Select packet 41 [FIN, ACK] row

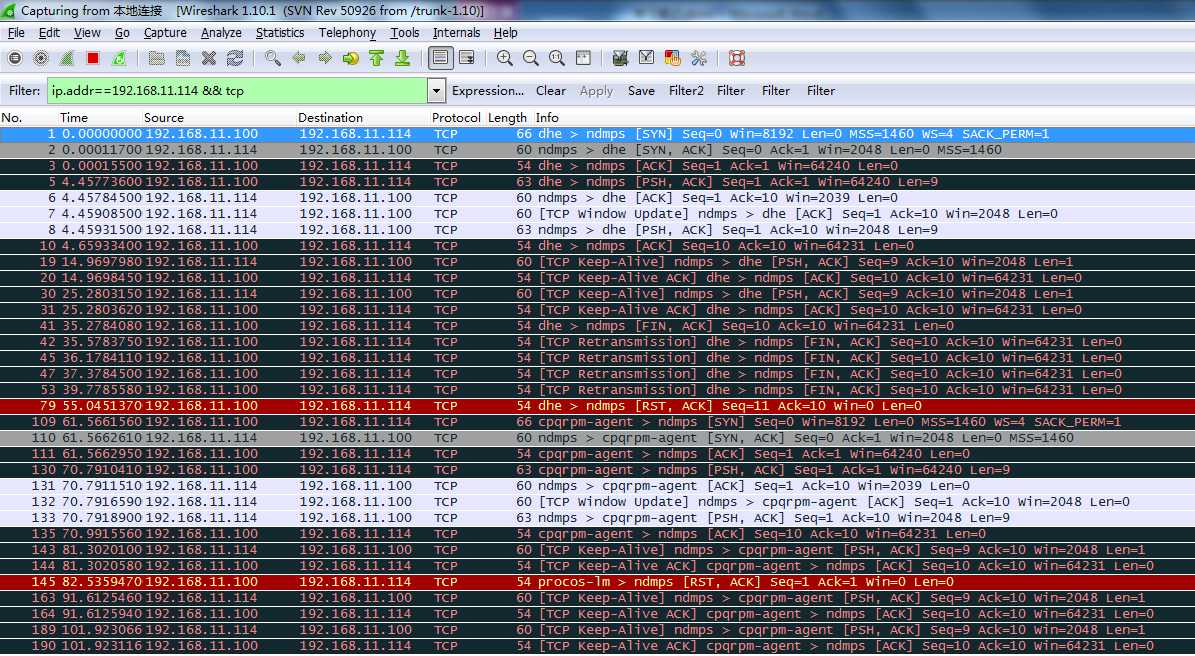(x=598, y=326)
